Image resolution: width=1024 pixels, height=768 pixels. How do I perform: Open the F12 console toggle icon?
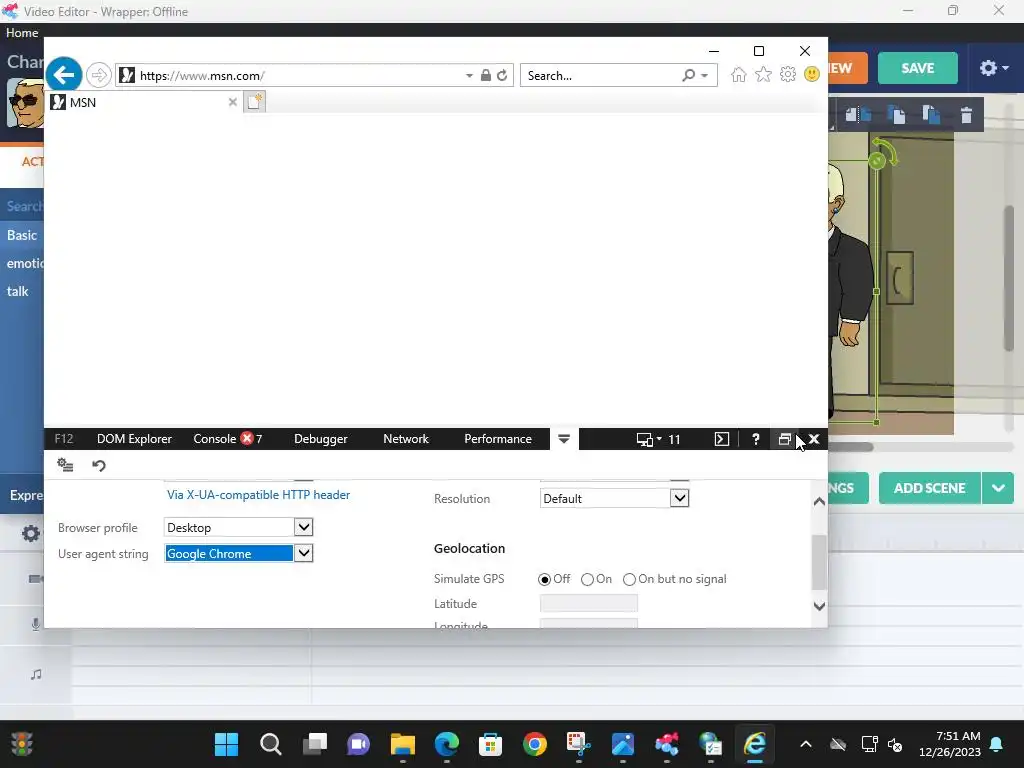[722, 439]
